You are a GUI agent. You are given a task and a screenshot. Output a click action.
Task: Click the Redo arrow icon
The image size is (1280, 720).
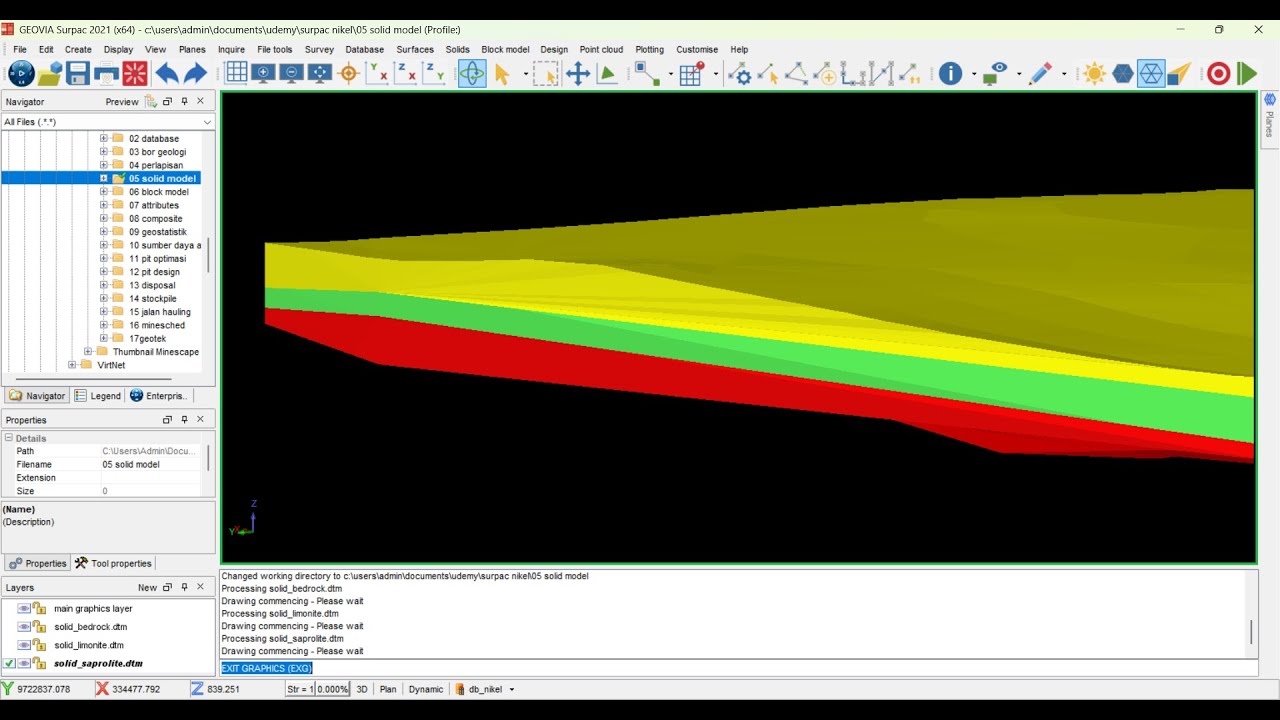(x=195, y=73)
